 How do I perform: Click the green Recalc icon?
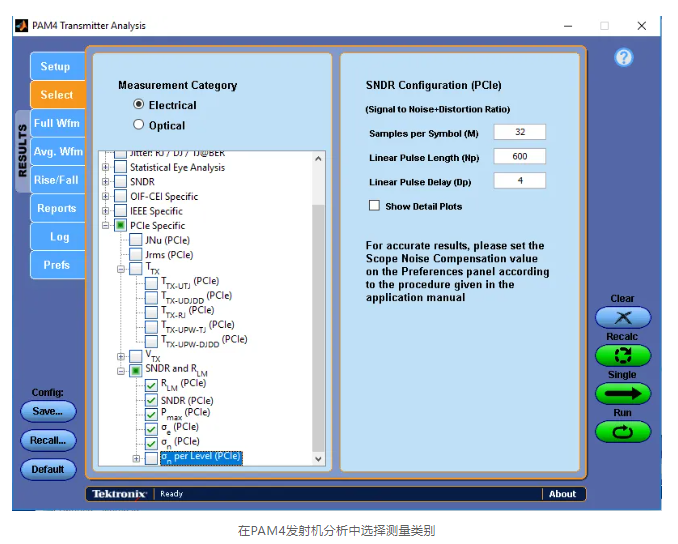623,355
